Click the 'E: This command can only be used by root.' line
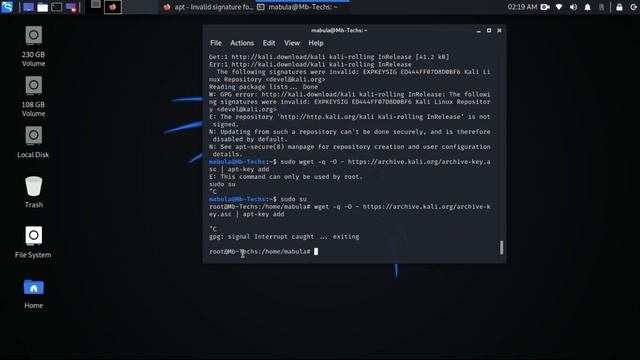The width and height of the screenshot is (640, 360). tap(286, 177)
